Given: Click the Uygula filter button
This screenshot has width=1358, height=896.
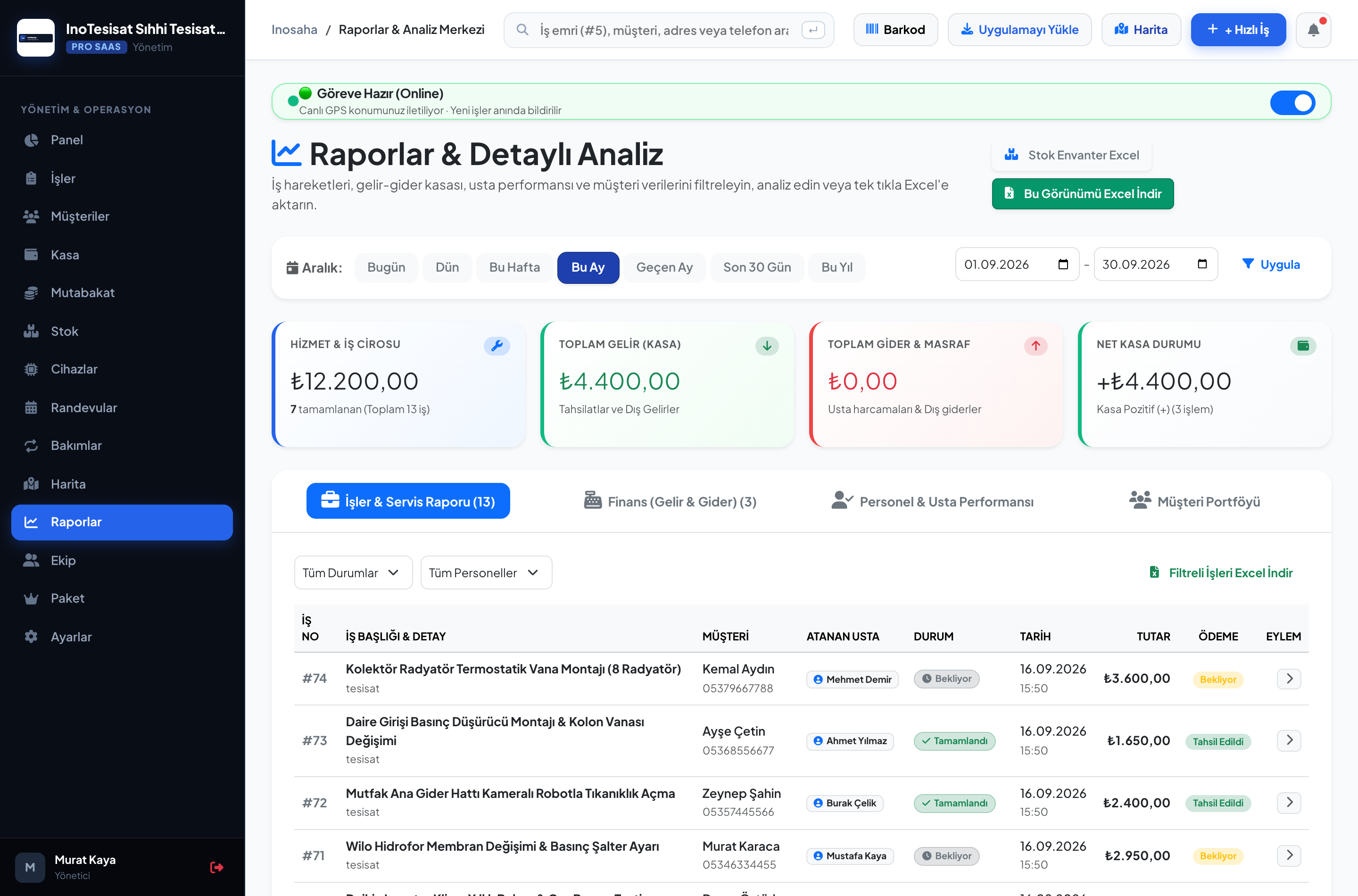Looking at the screenshot, I should coord(1271,264).
